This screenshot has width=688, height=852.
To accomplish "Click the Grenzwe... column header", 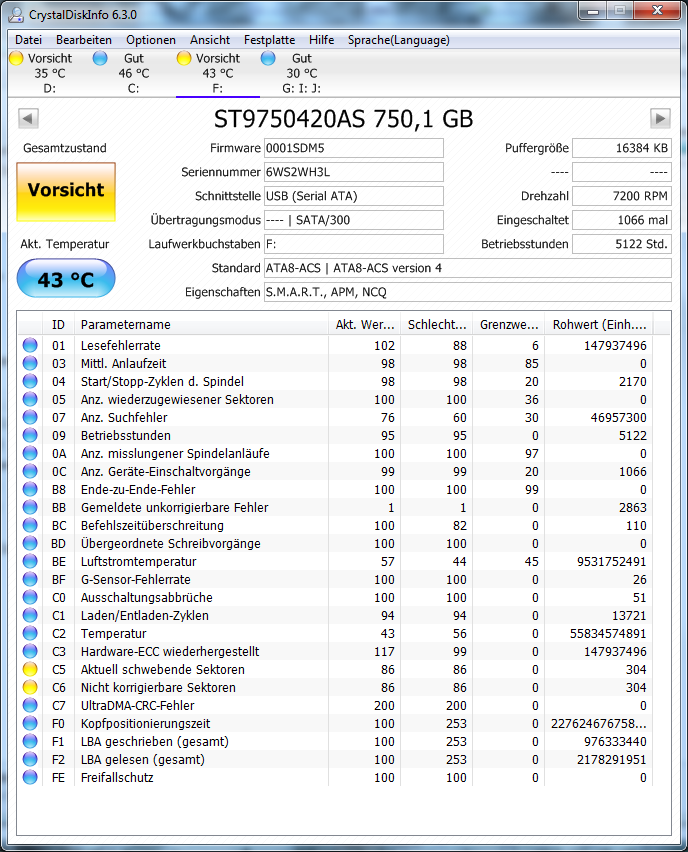I will coord(509,324).
